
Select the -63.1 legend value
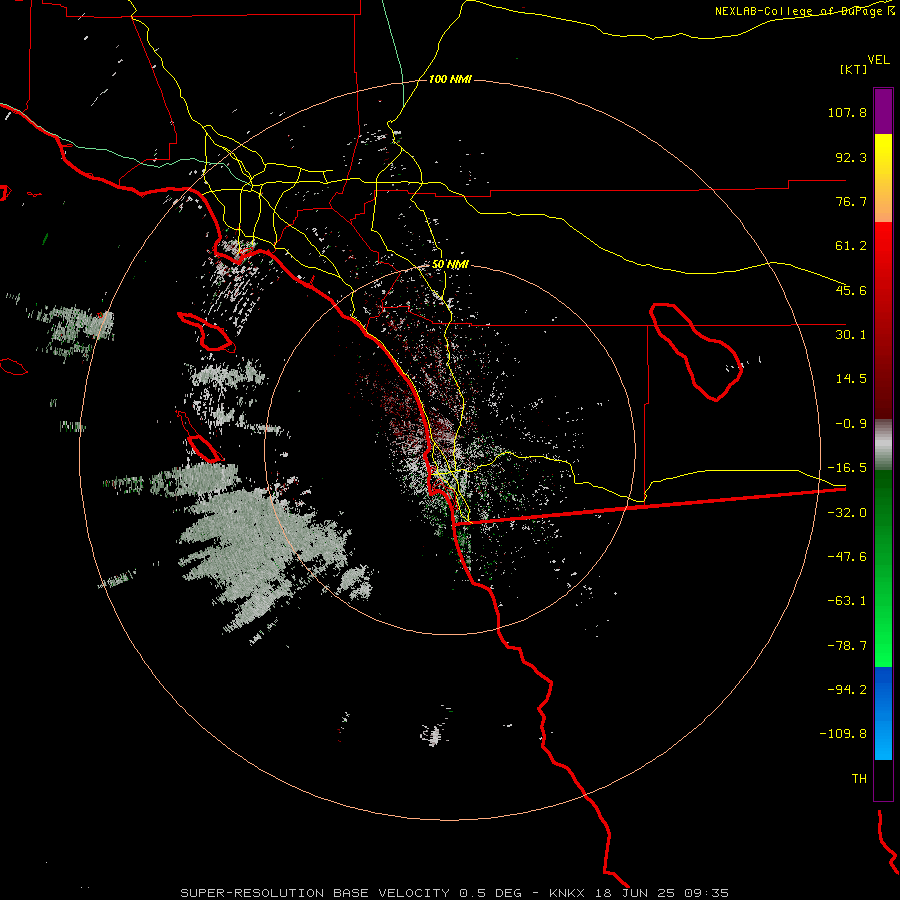[x=847, y=601]
